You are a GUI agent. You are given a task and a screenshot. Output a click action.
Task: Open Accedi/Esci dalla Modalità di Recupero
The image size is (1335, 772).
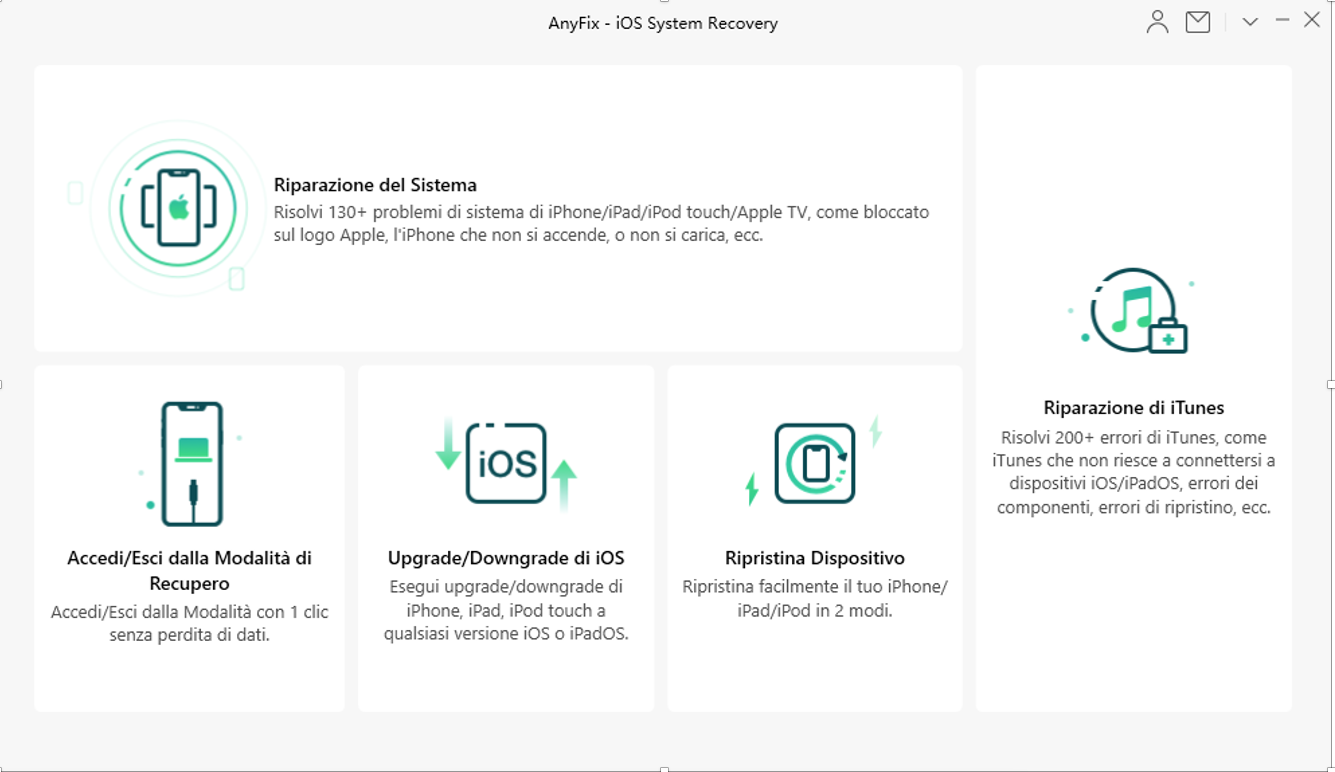tap(189, 571)
